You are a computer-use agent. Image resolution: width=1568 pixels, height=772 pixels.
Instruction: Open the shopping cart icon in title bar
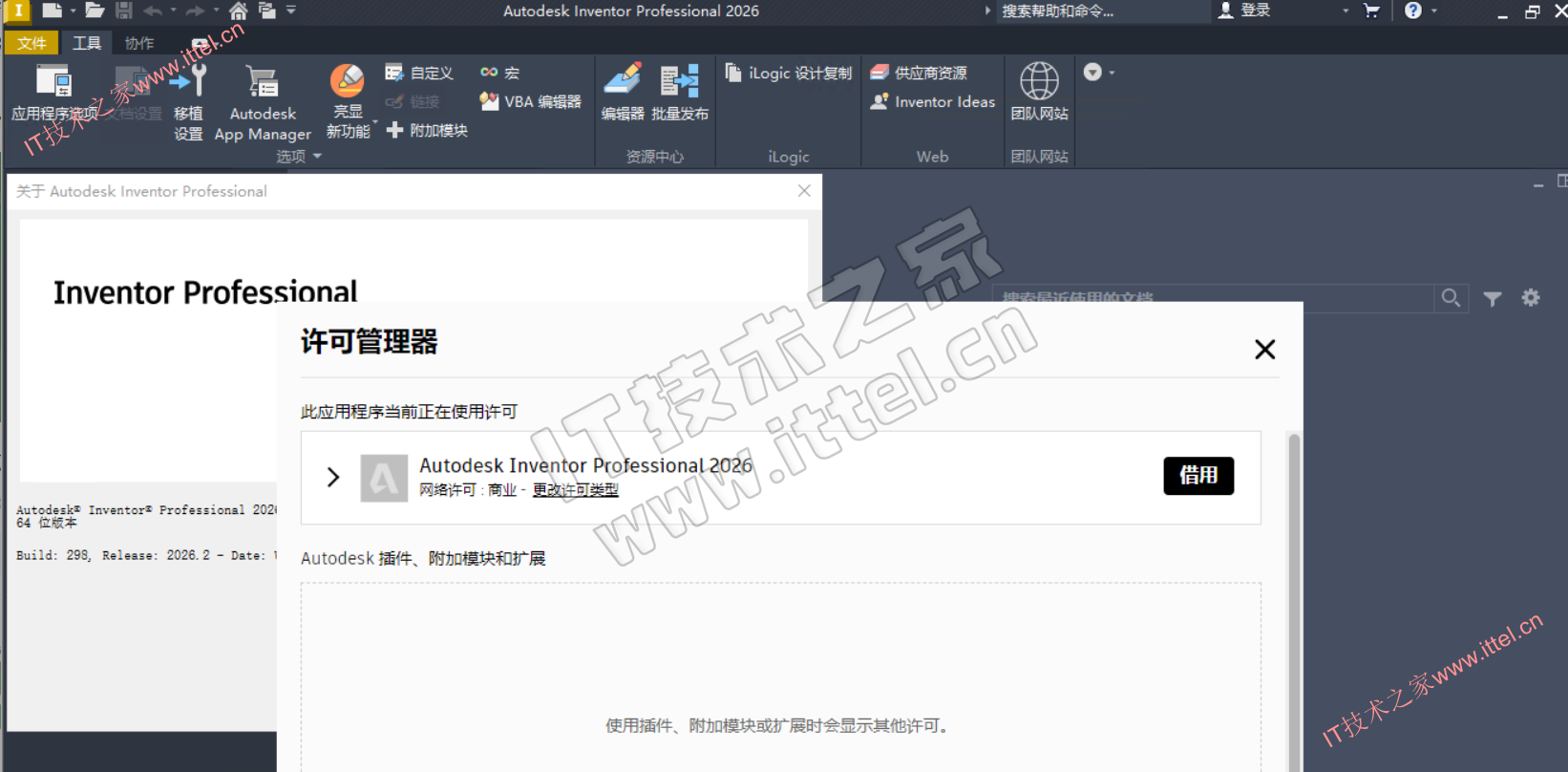(1371, 11)
